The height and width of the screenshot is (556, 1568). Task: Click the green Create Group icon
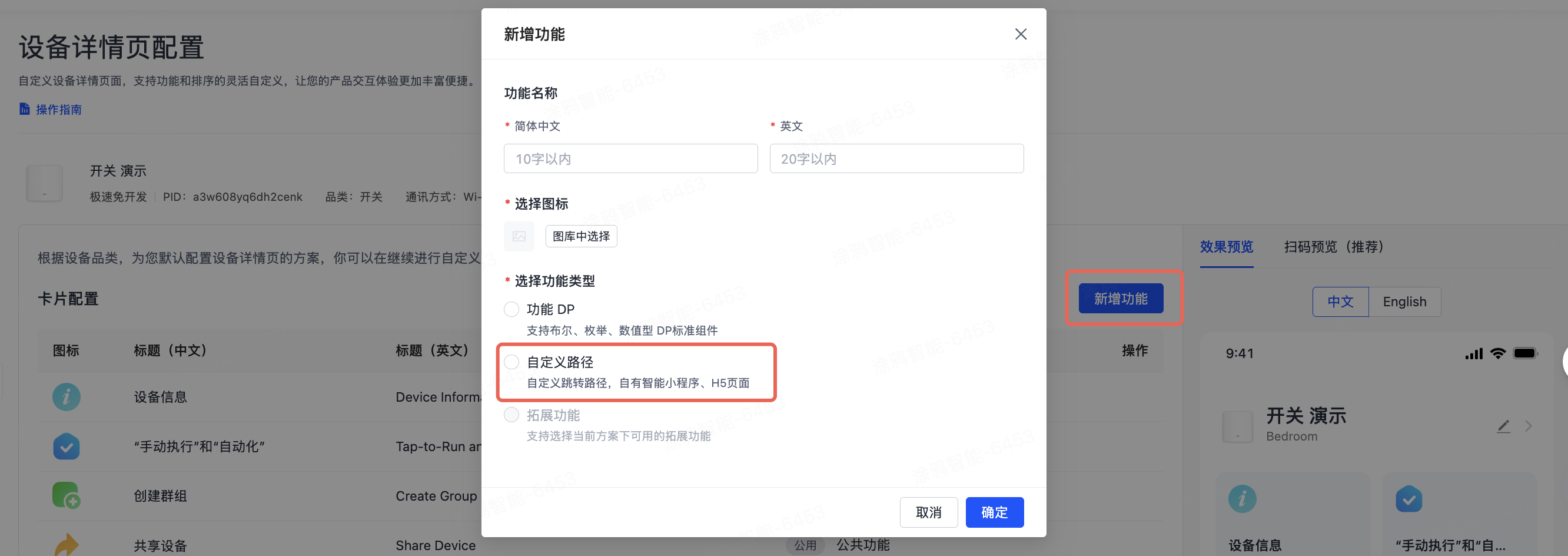click(67, 496)
